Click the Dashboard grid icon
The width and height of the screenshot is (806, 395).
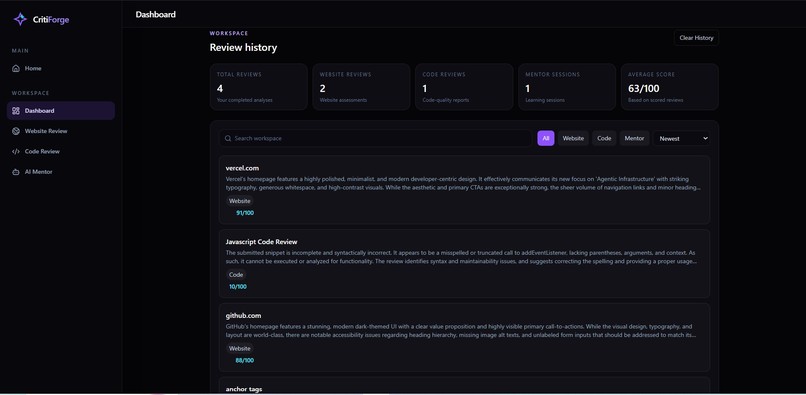(16, 111)
